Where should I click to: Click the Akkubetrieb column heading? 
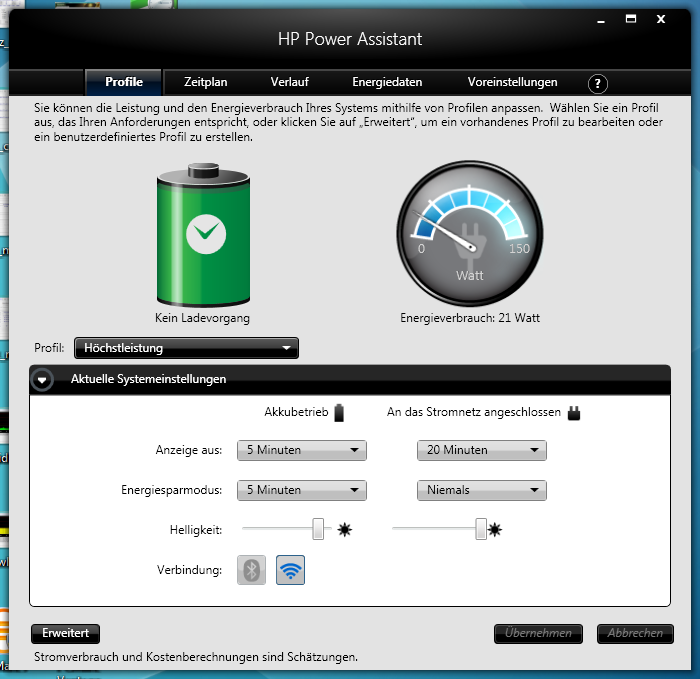pyautogui.click(x=296, y=412)
